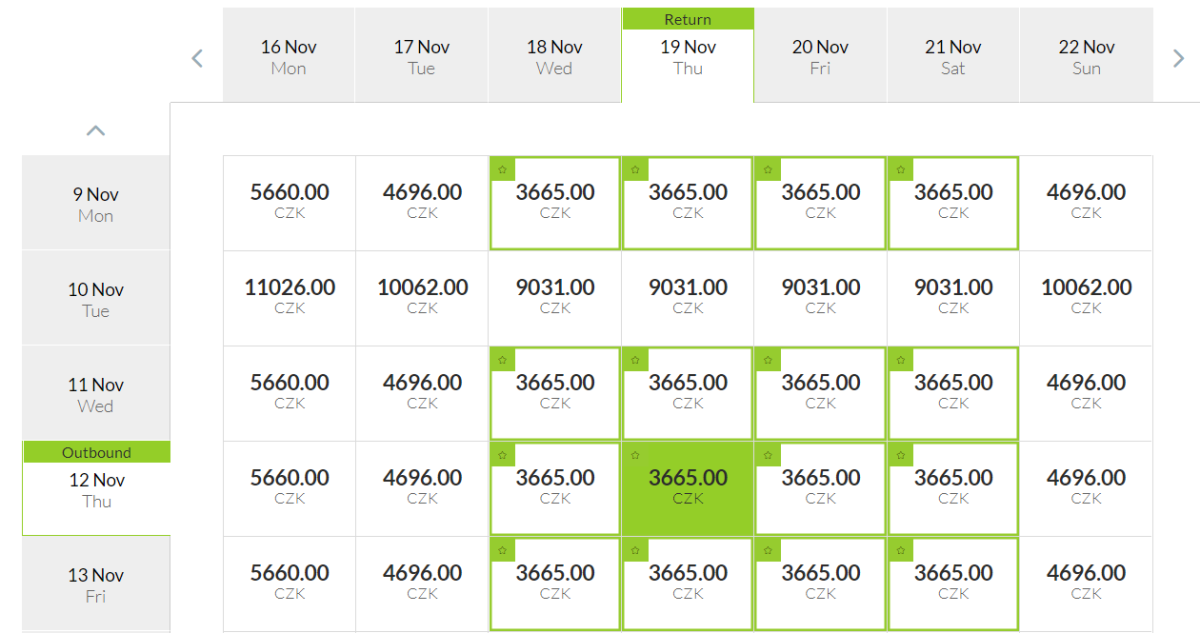
Task: Select highlighted 3665.00 CZK 12 Nov–19 Nov fare
Action: coord(688,487)
